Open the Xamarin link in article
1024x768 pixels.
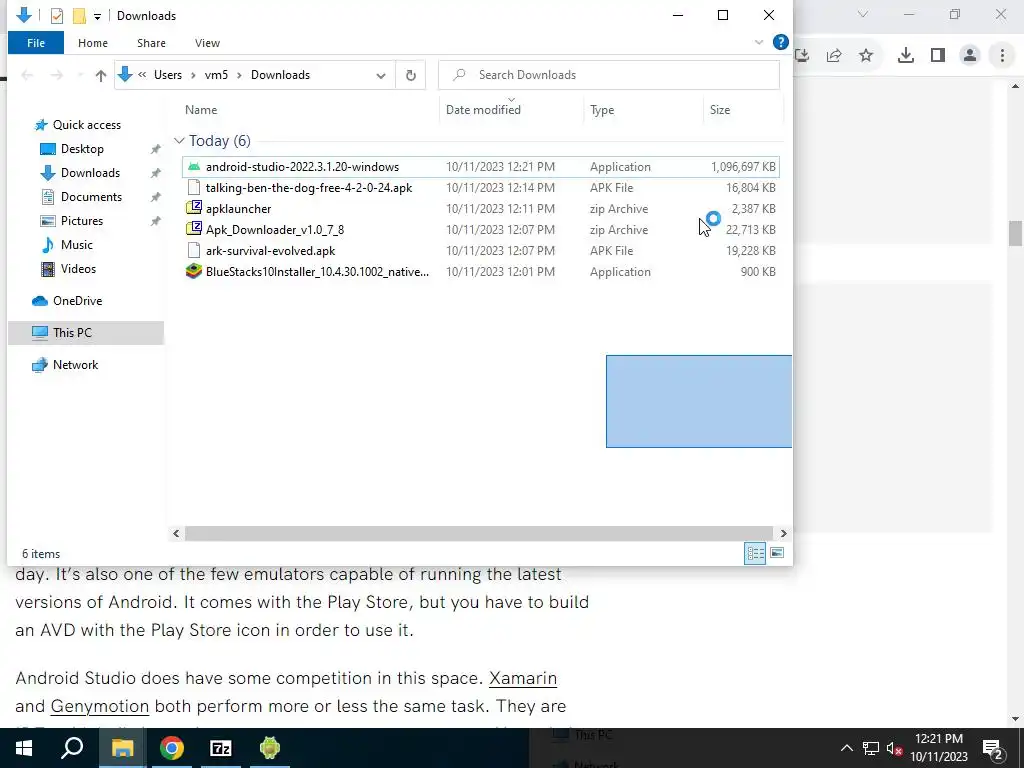(523, 678)
